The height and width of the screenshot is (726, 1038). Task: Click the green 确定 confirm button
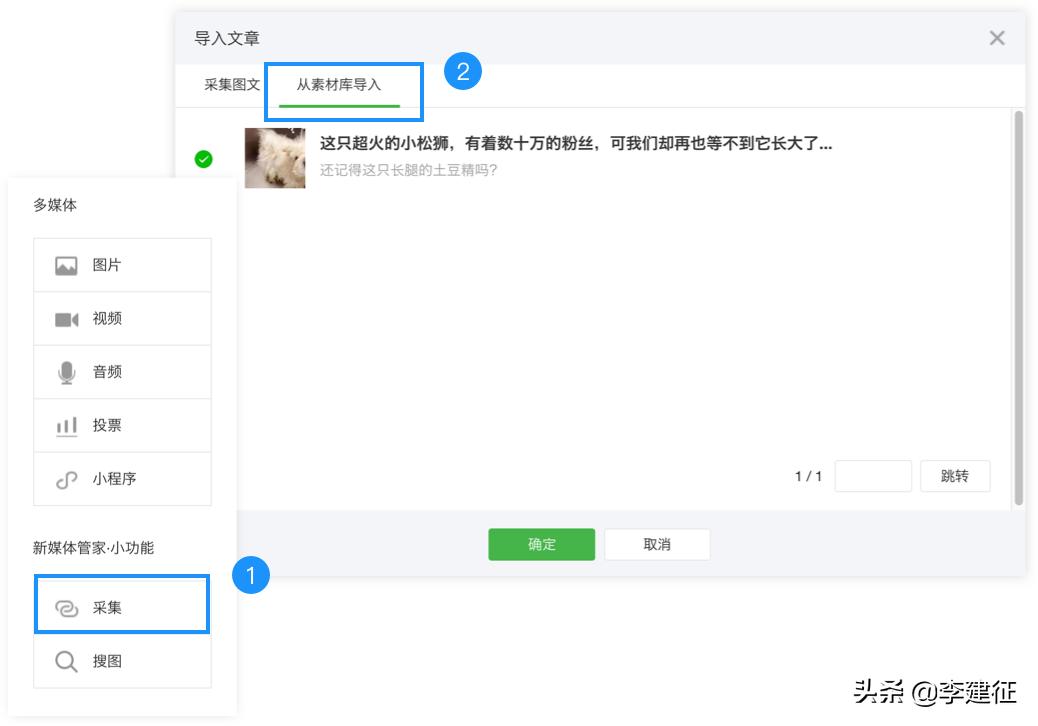coord(541,544)
